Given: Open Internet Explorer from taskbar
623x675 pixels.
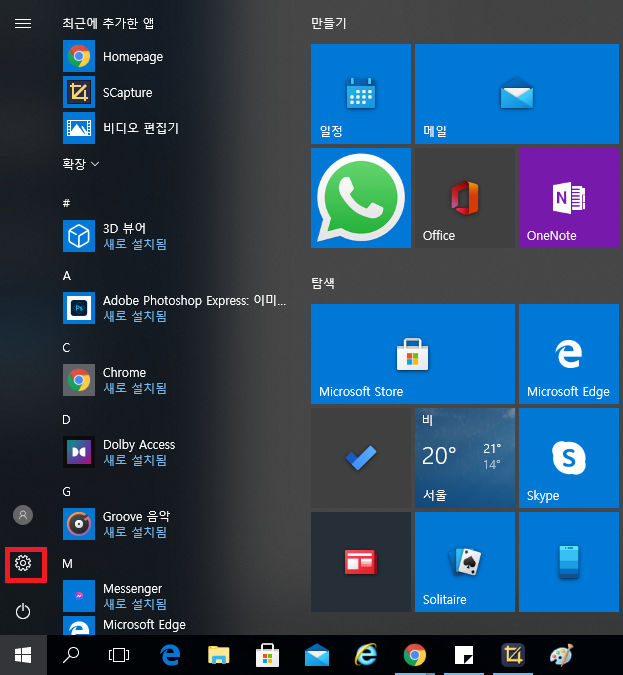Looking at the screenshot, I should pyautogui.click(x=366, y=655).
